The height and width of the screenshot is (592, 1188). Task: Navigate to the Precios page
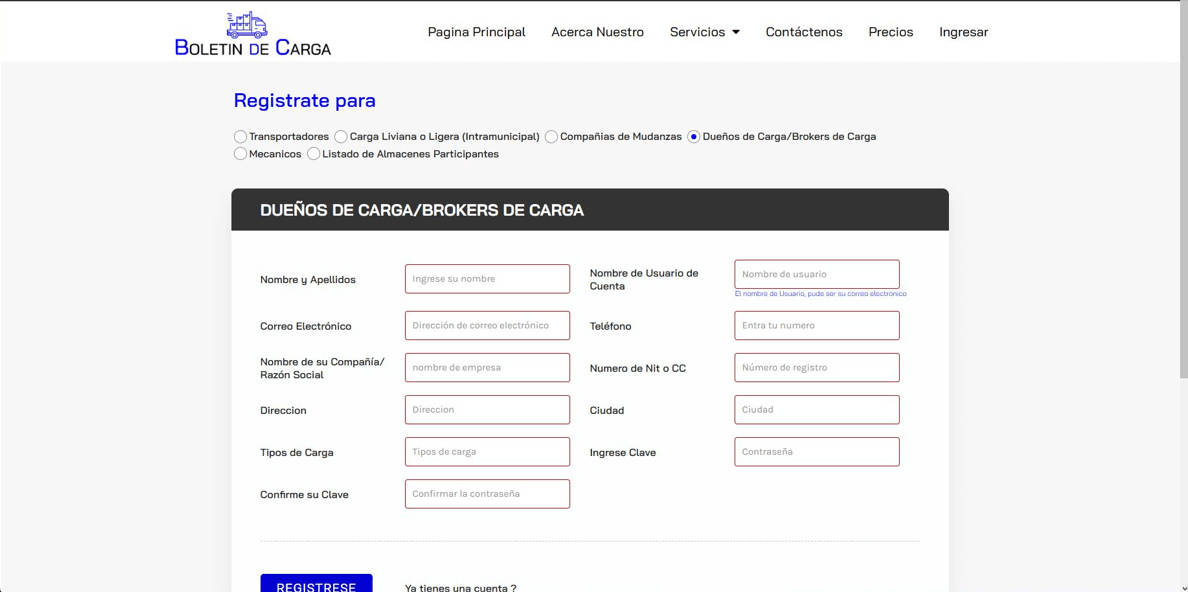point(890,32)
